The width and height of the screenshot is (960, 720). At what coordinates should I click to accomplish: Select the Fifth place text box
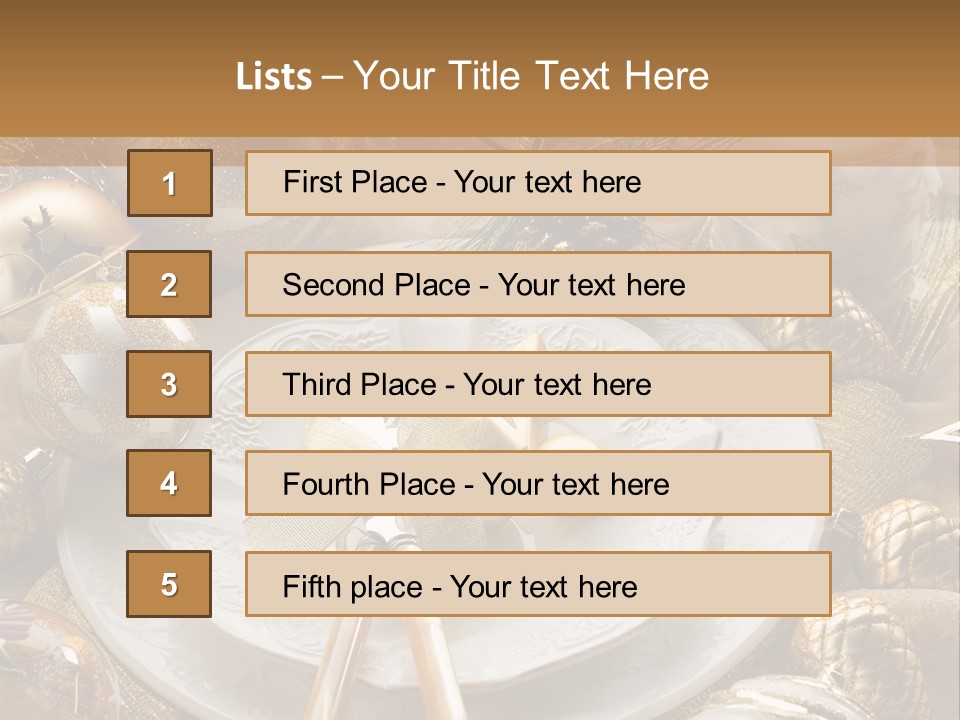tap(538, 584)
